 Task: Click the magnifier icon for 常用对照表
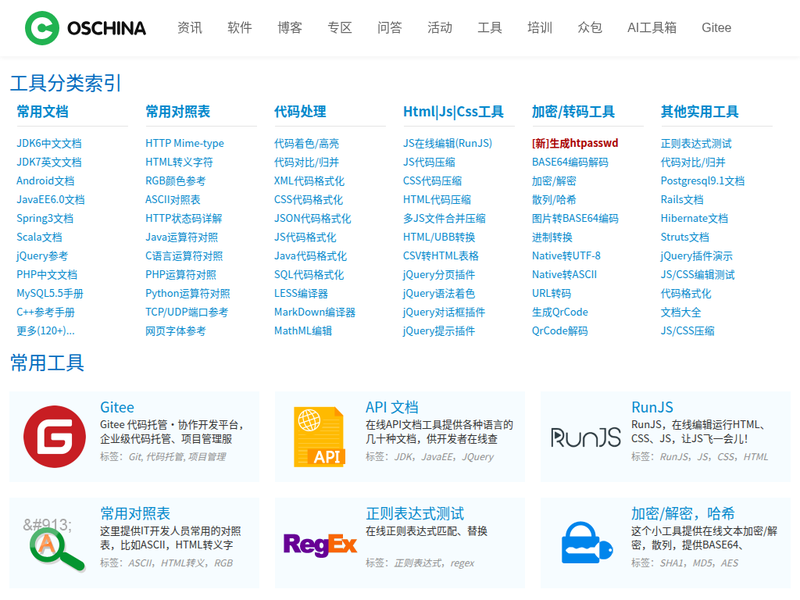(x=54, y=545)
